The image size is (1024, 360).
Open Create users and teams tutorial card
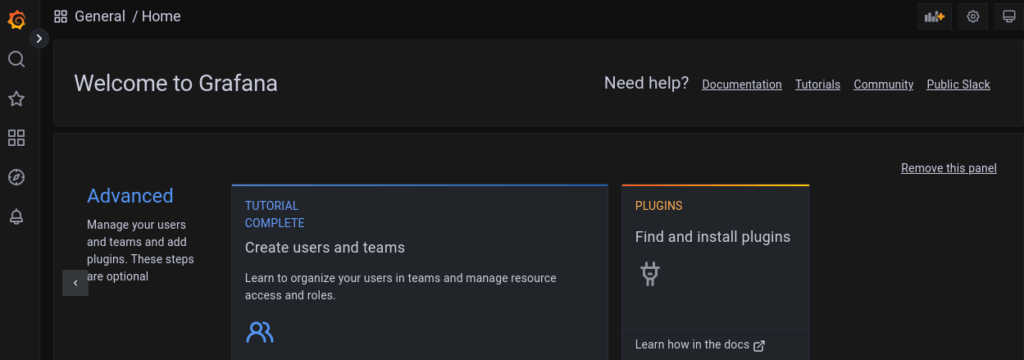click(419, 272)
